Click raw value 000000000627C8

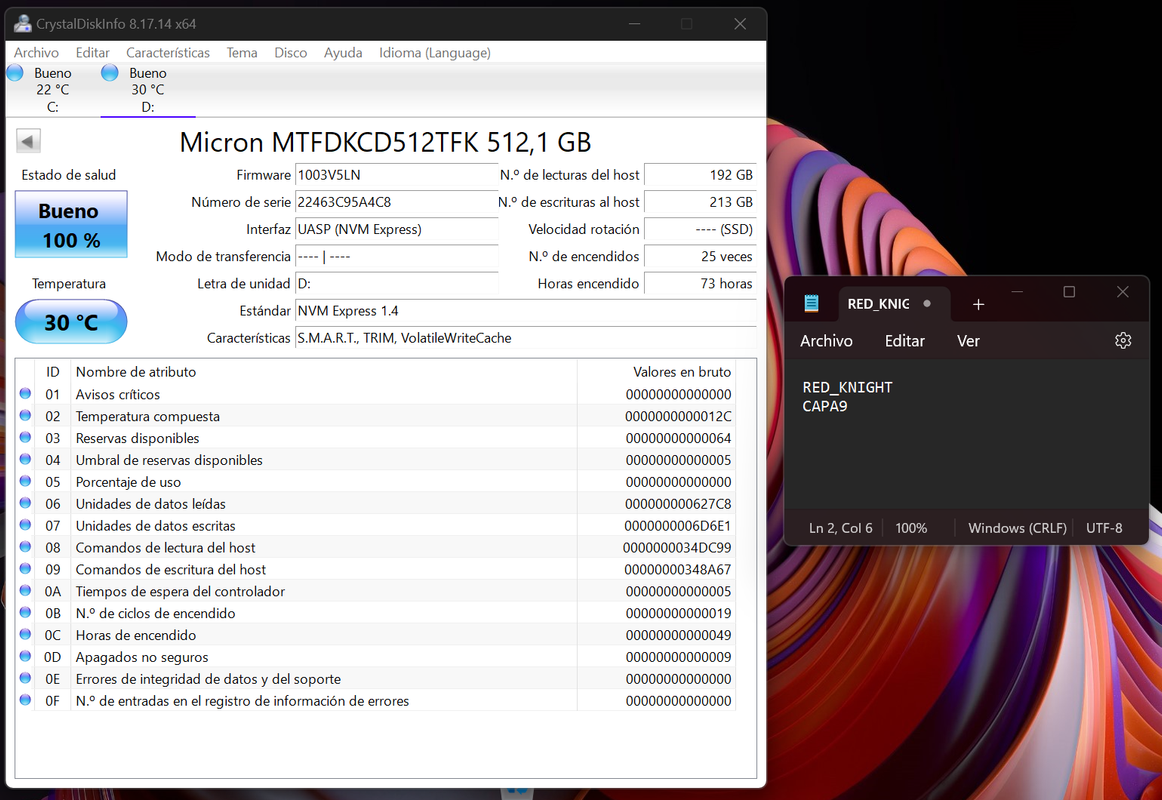point(678,504)
